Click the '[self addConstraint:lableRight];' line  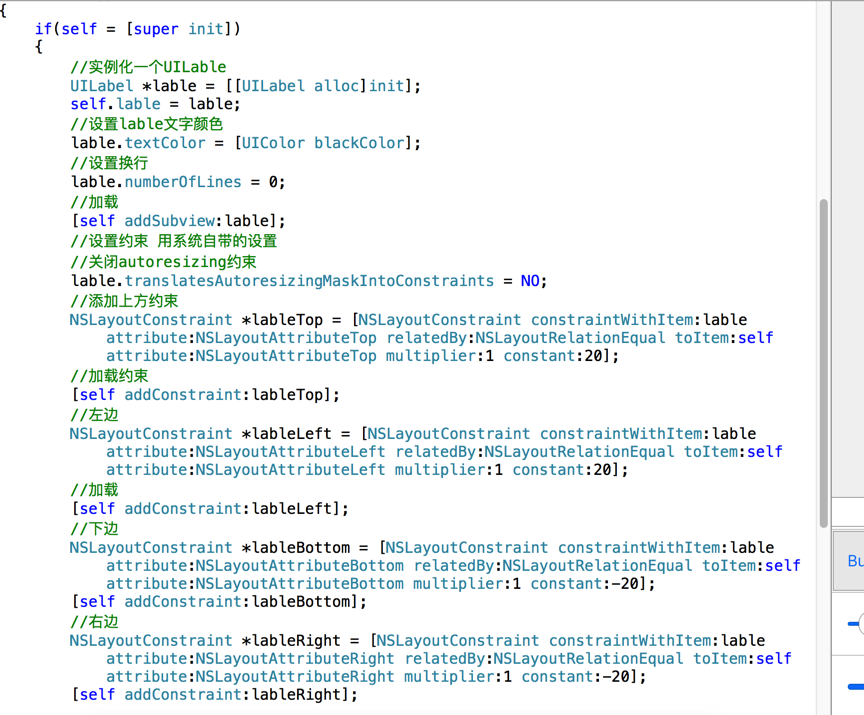coord(214,695)
